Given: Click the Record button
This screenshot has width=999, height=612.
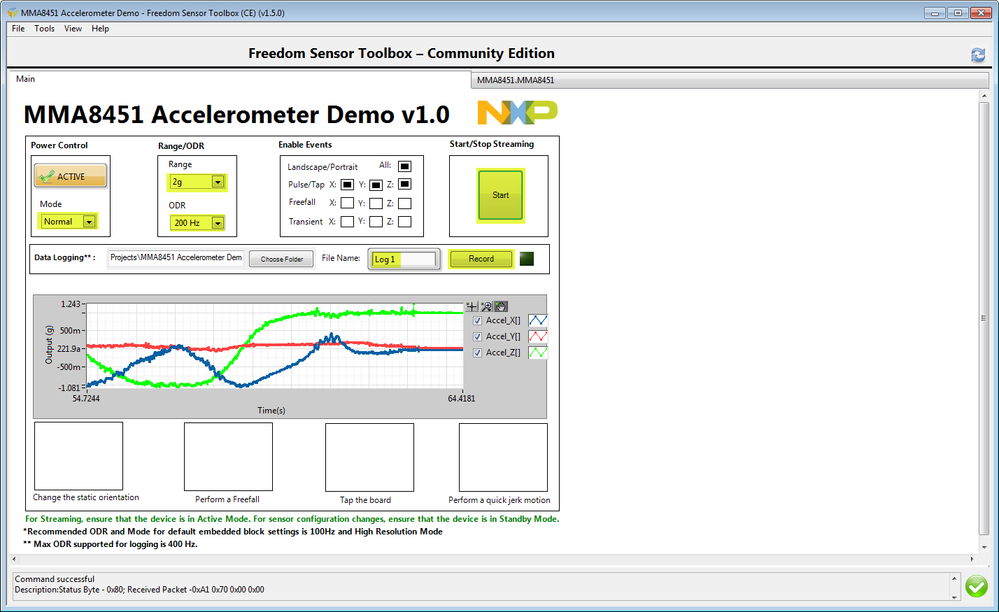Looking at the screenshot, I should (x=481, y=259).
